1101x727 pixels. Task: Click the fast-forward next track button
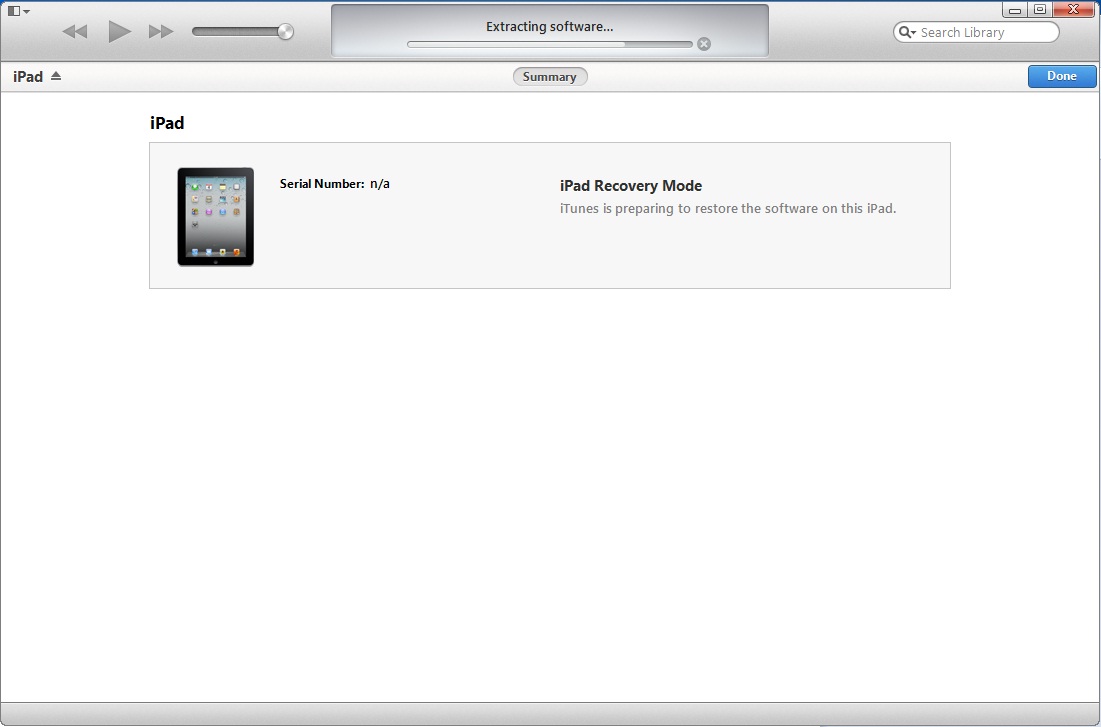pos(161,32)
